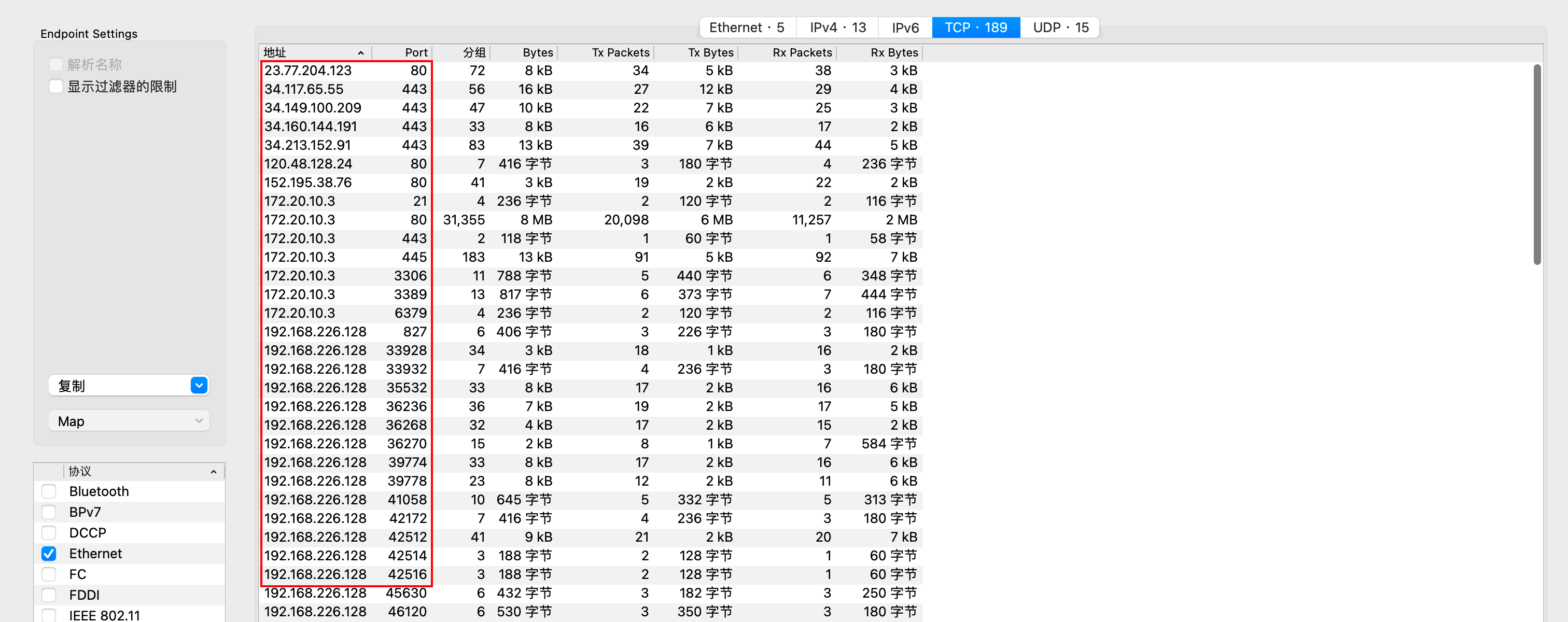This screenshot has height=622, width=1568.
Task: Select address 34.117.65.55
Action: 304,89
